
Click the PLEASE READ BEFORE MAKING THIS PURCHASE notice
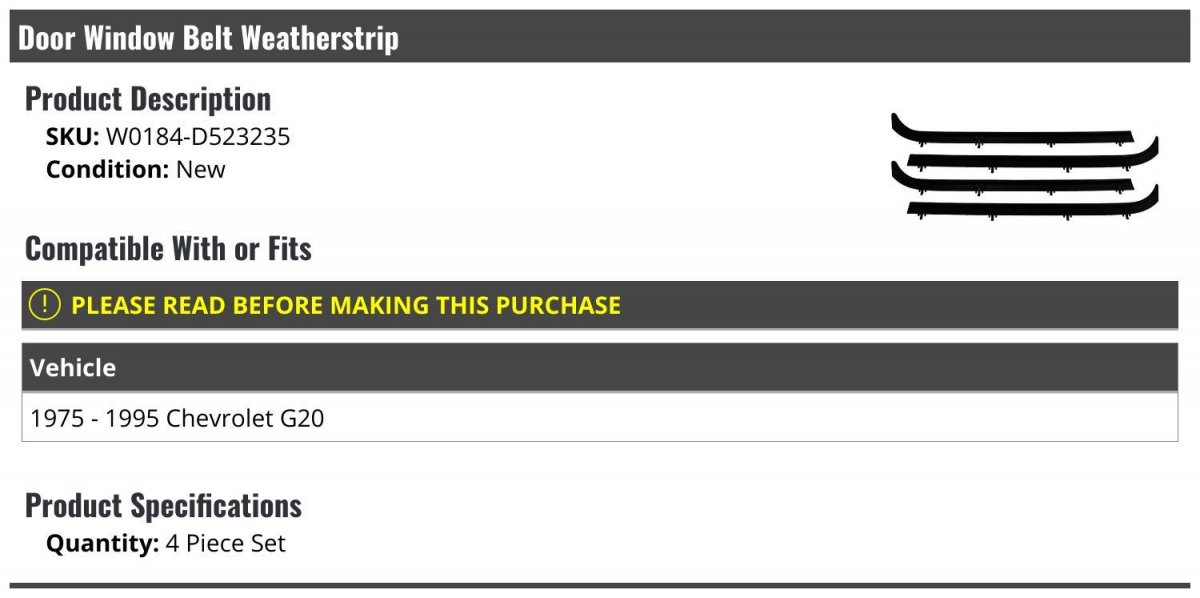346,305
